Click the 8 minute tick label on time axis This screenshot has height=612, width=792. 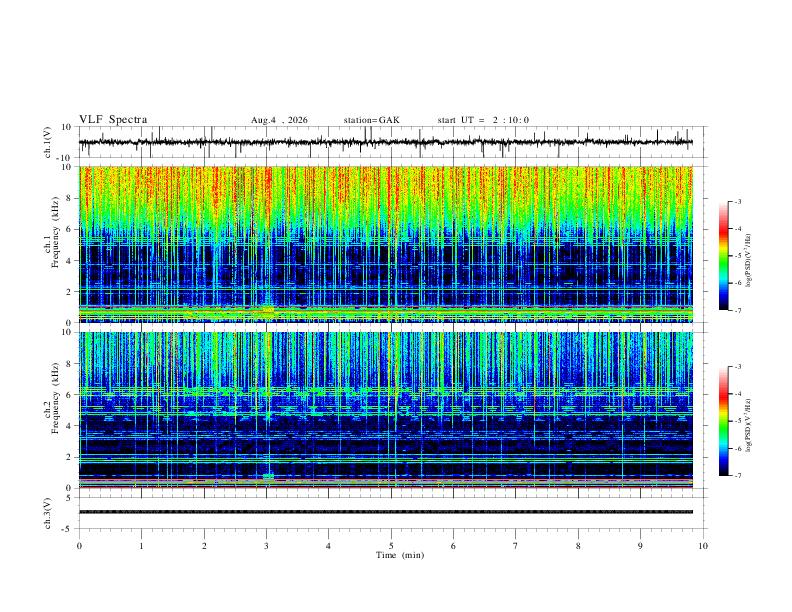[x=578, y=546]
